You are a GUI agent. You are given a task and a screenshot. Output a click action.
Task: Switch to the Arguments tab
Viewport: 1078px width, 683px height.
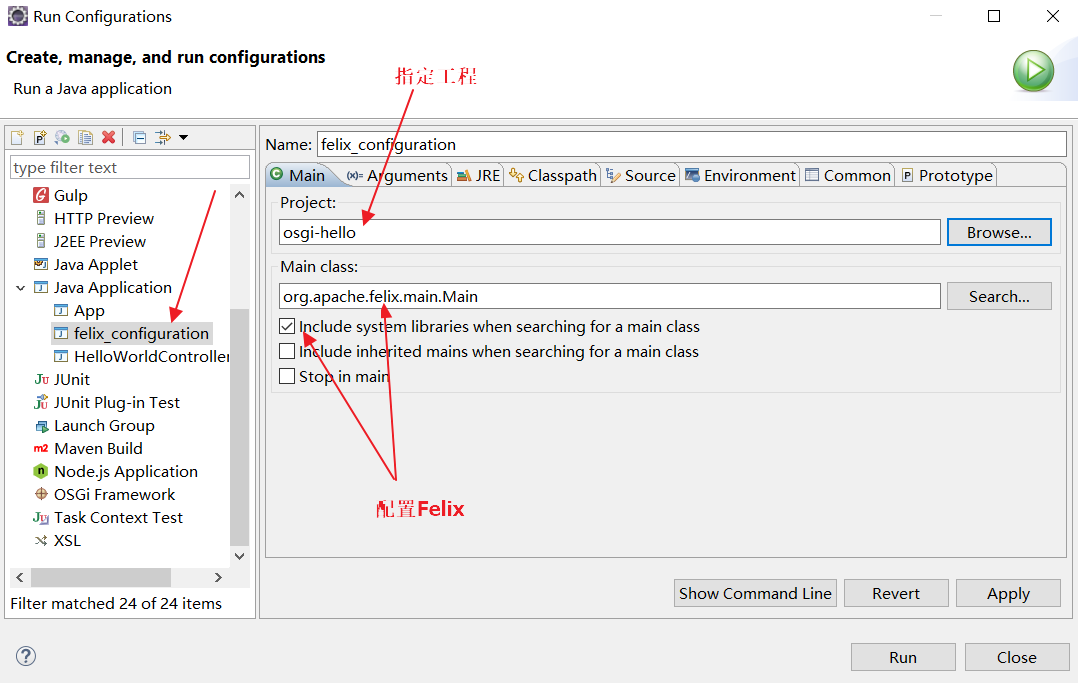397,175
